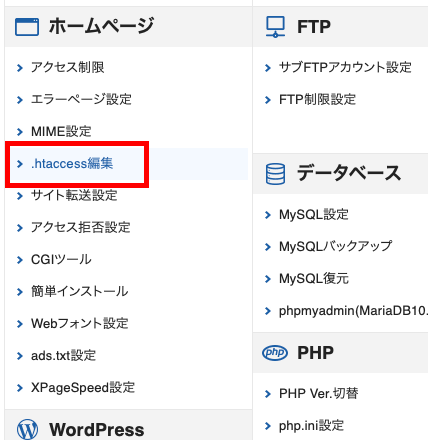This screenshot has width=428, height=440.
Task: Click chevron arrow beside 簡単インストール
Action: [x=20, y=292]
